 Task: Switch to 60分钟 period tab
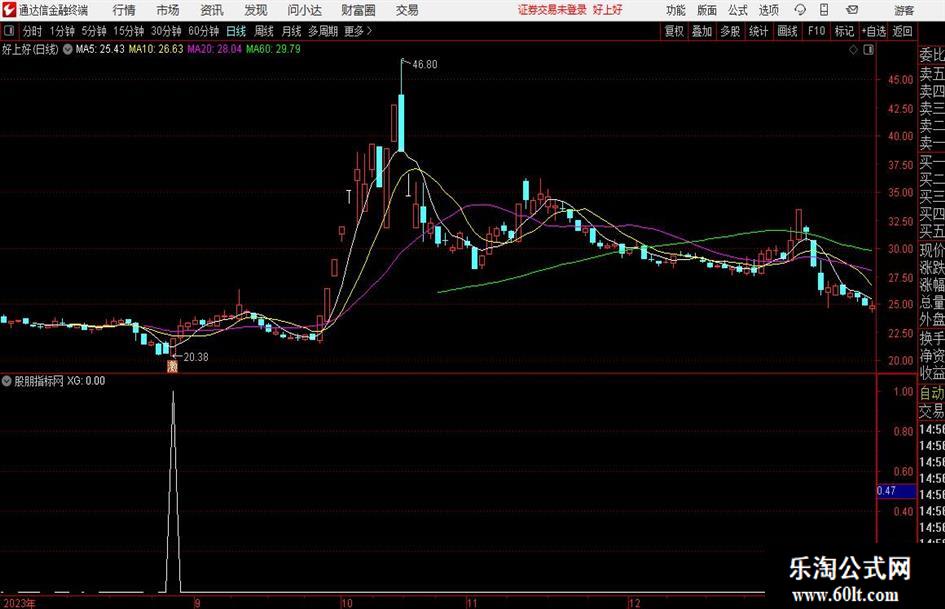[203, 31]
